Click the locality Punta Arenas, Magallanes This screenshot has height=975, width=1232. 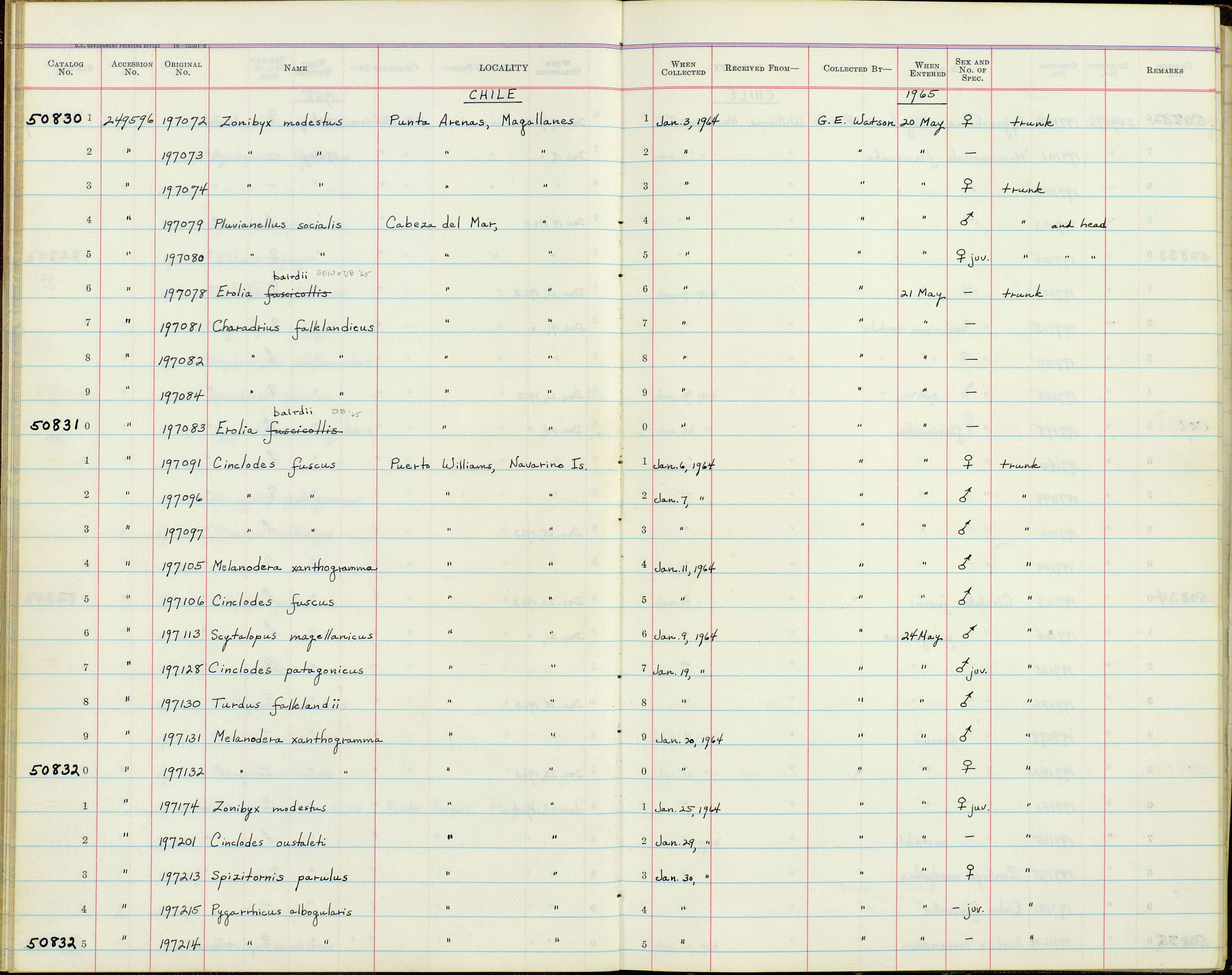482,122
